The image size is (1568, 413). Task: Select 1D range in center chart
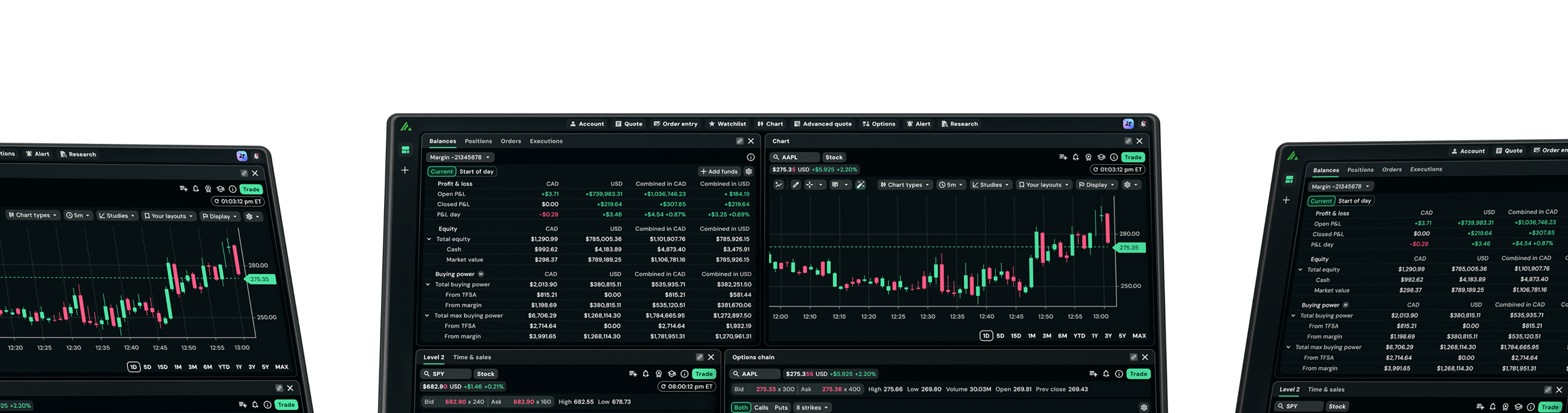click(x=986, y=336)
